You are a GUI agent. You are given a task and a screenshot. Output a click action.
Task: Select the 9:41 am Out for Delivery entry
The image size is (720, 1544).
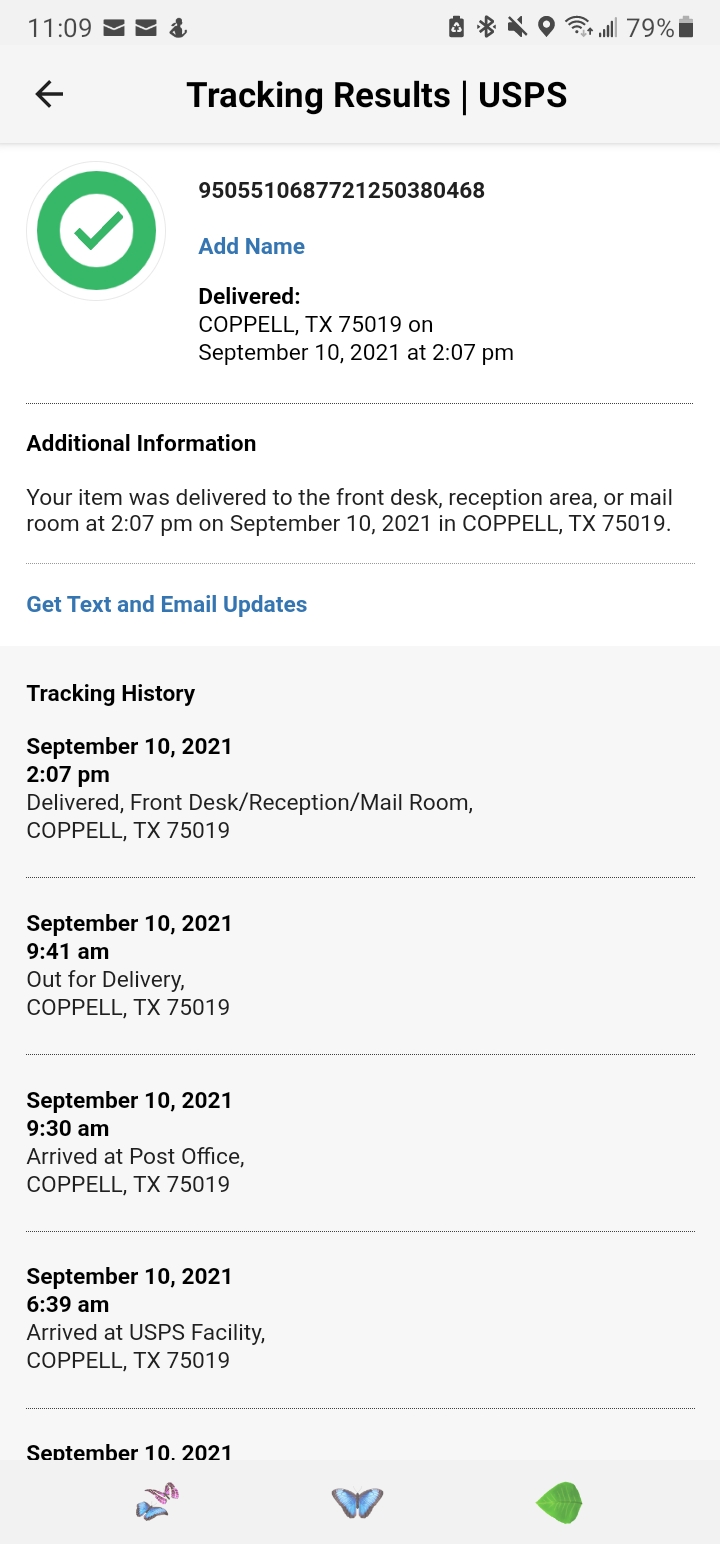pos(129,966)
